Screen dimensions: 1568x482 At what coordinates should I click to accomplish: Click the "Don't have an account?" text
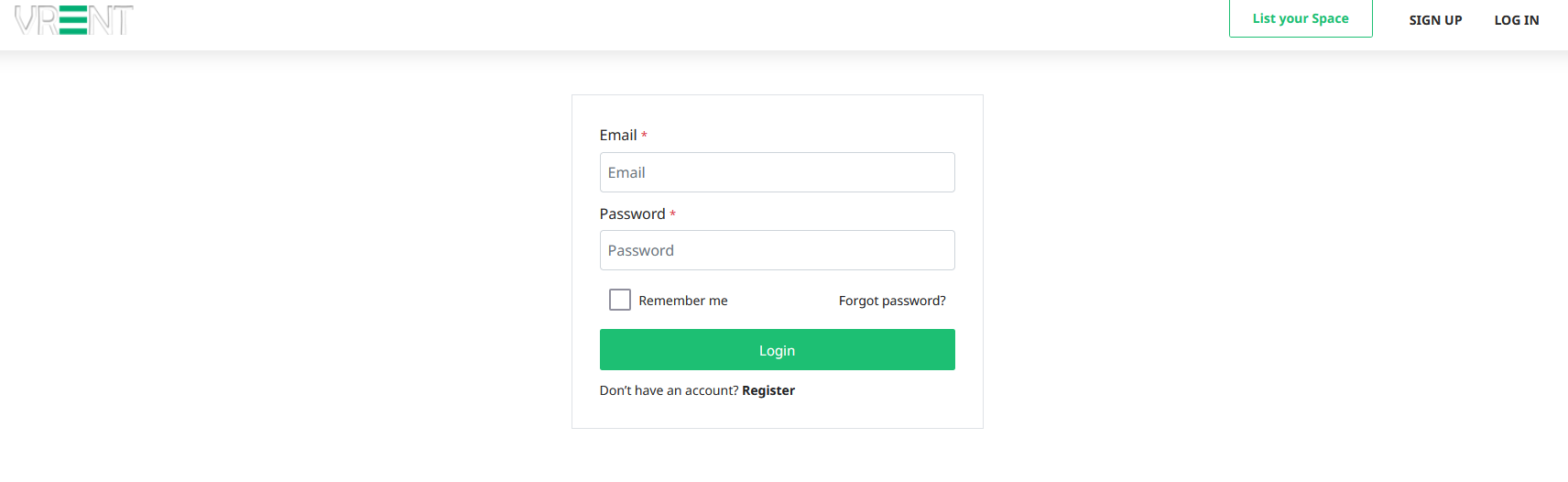(669, 390)
